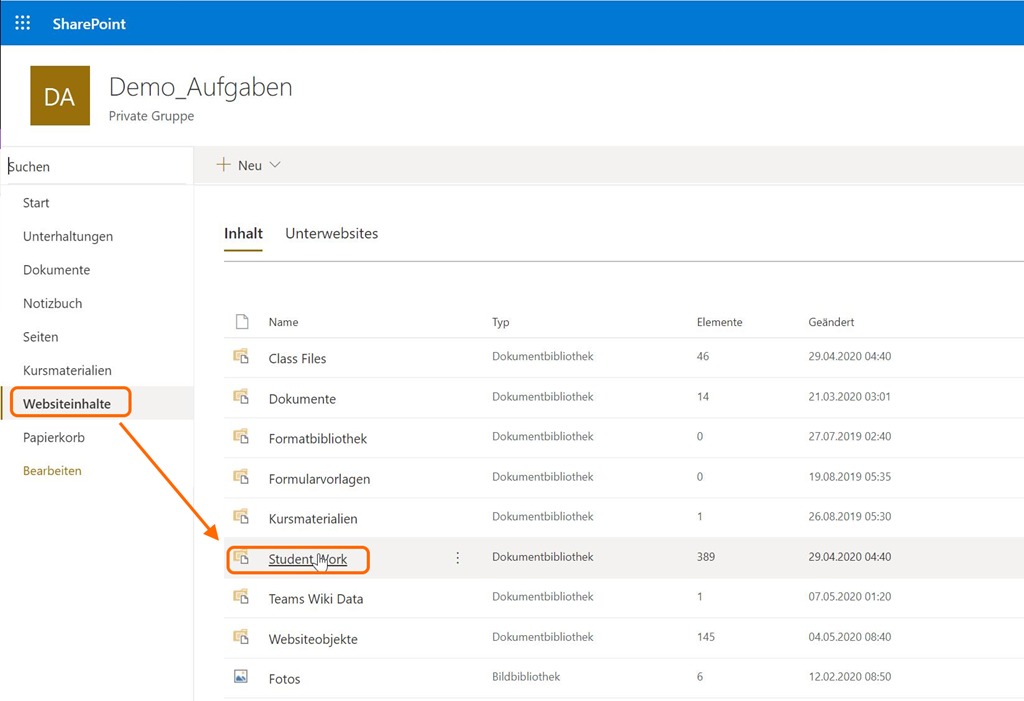Click the file type column header icon
The image size is (1024, 701).
click(241, 322)
